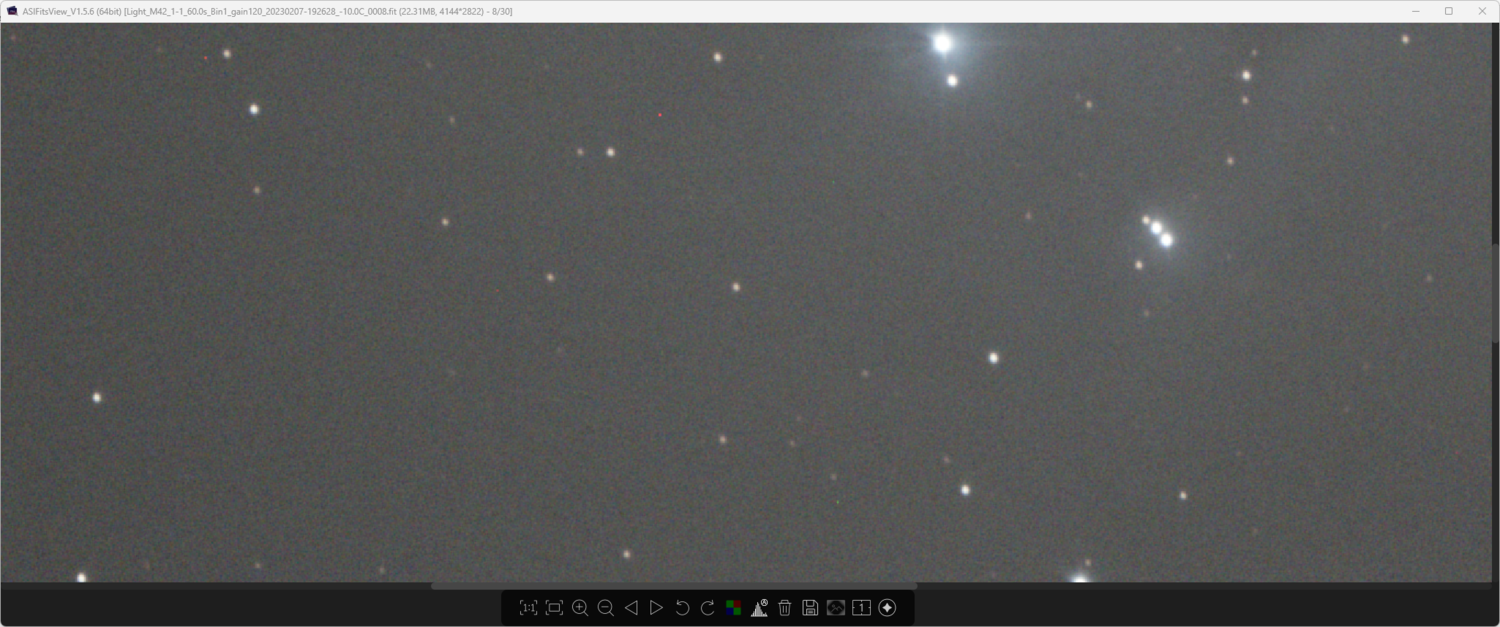The height and width of the screenshot is (627, 1500).
Task: Go to next image
Action: 656,608
